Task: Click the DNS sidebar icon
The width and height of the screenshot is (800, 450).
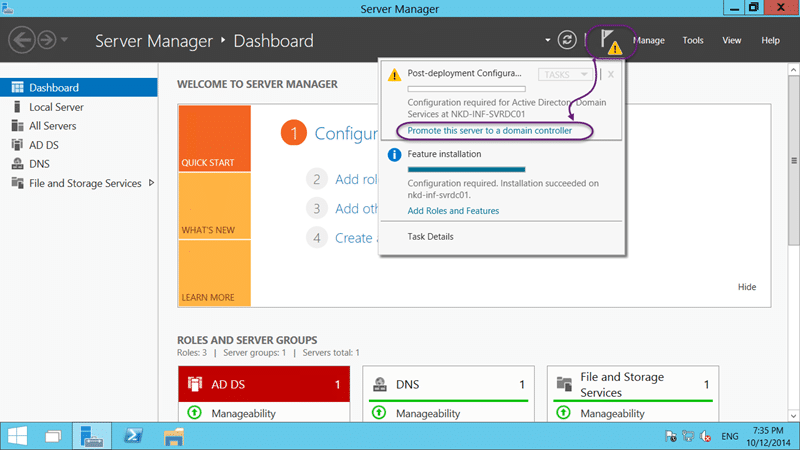Action: 17,164
